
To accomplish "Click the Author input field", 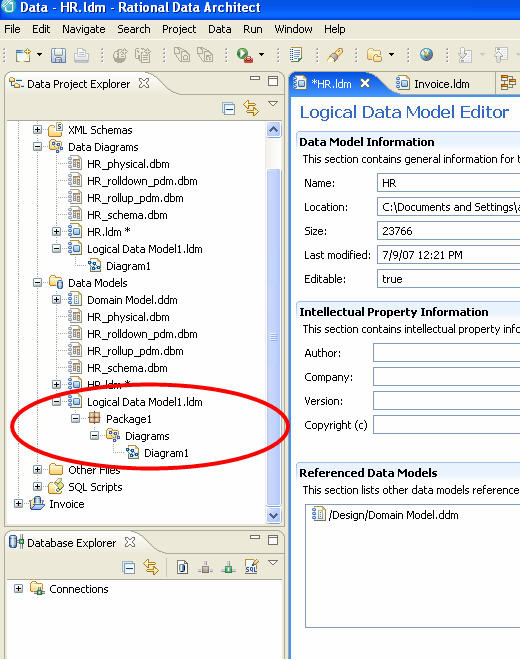I will point(447,353).
